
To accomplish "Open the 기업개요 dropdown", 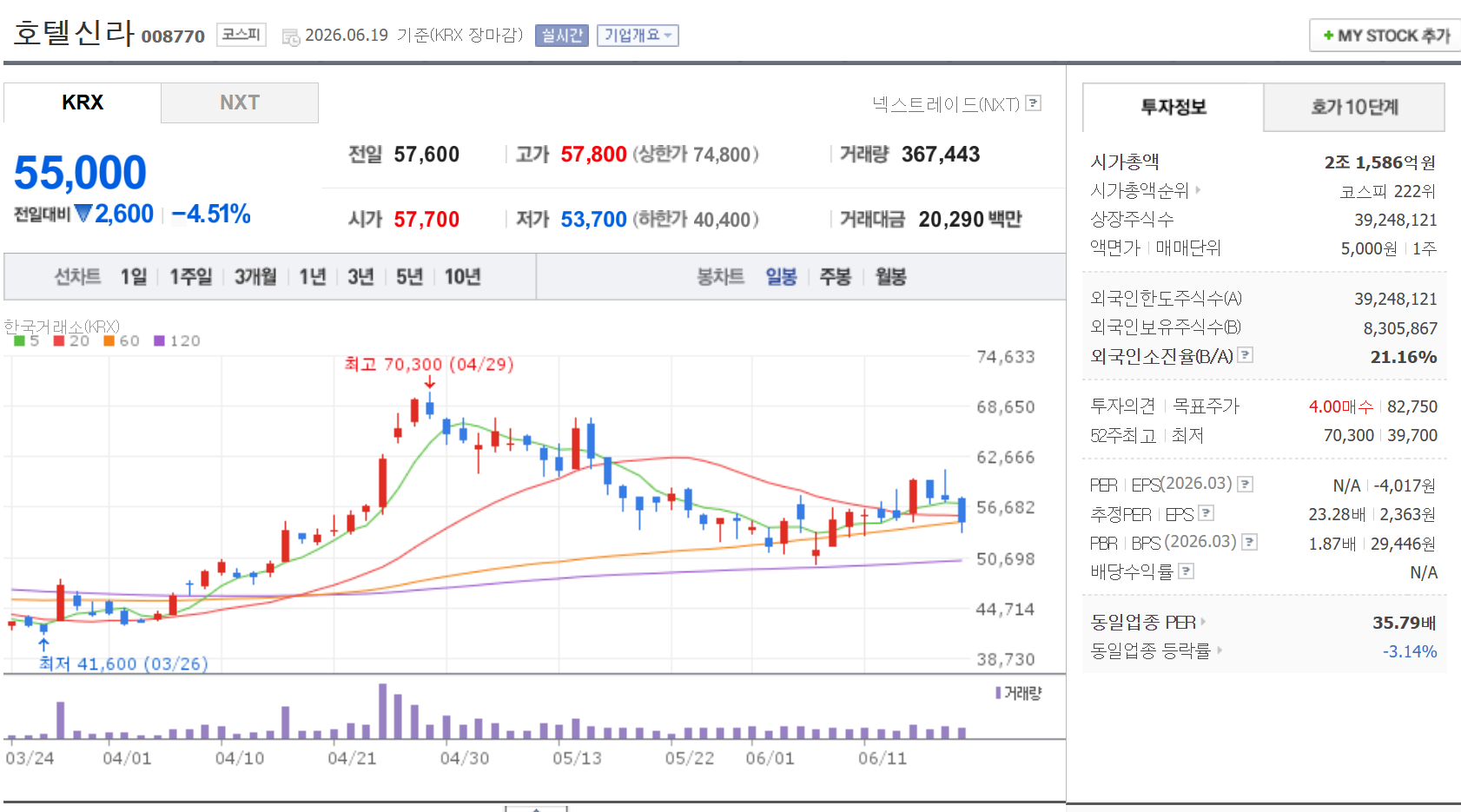I will coord(638,36).
